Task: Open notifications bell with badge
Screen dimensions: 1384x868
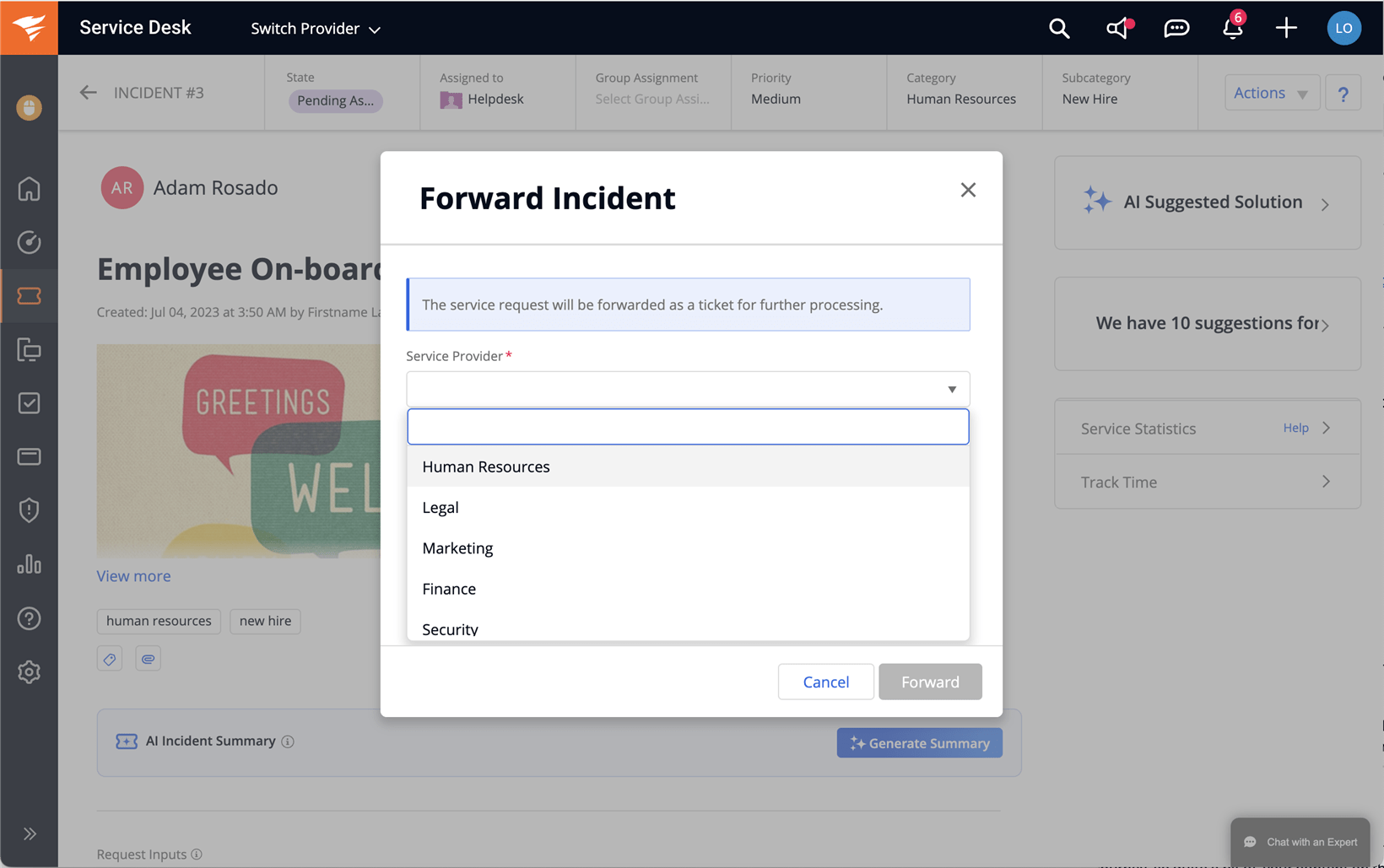Action: click(x=1232, y=29)
